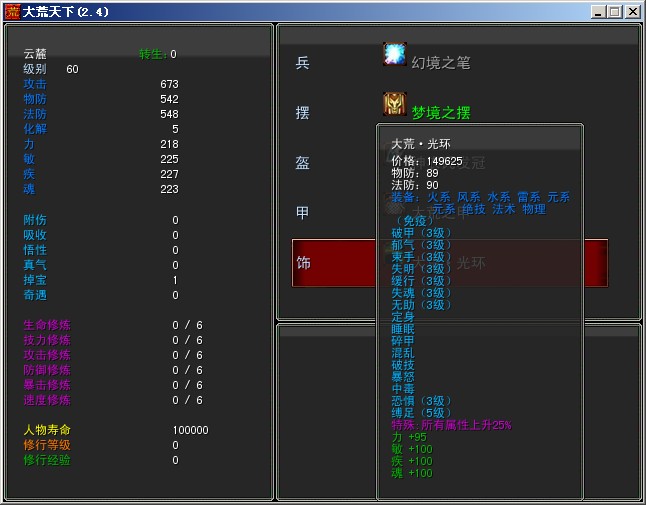Click the 真气 stat label
The image size is (646, 505).
pos(35,265)
